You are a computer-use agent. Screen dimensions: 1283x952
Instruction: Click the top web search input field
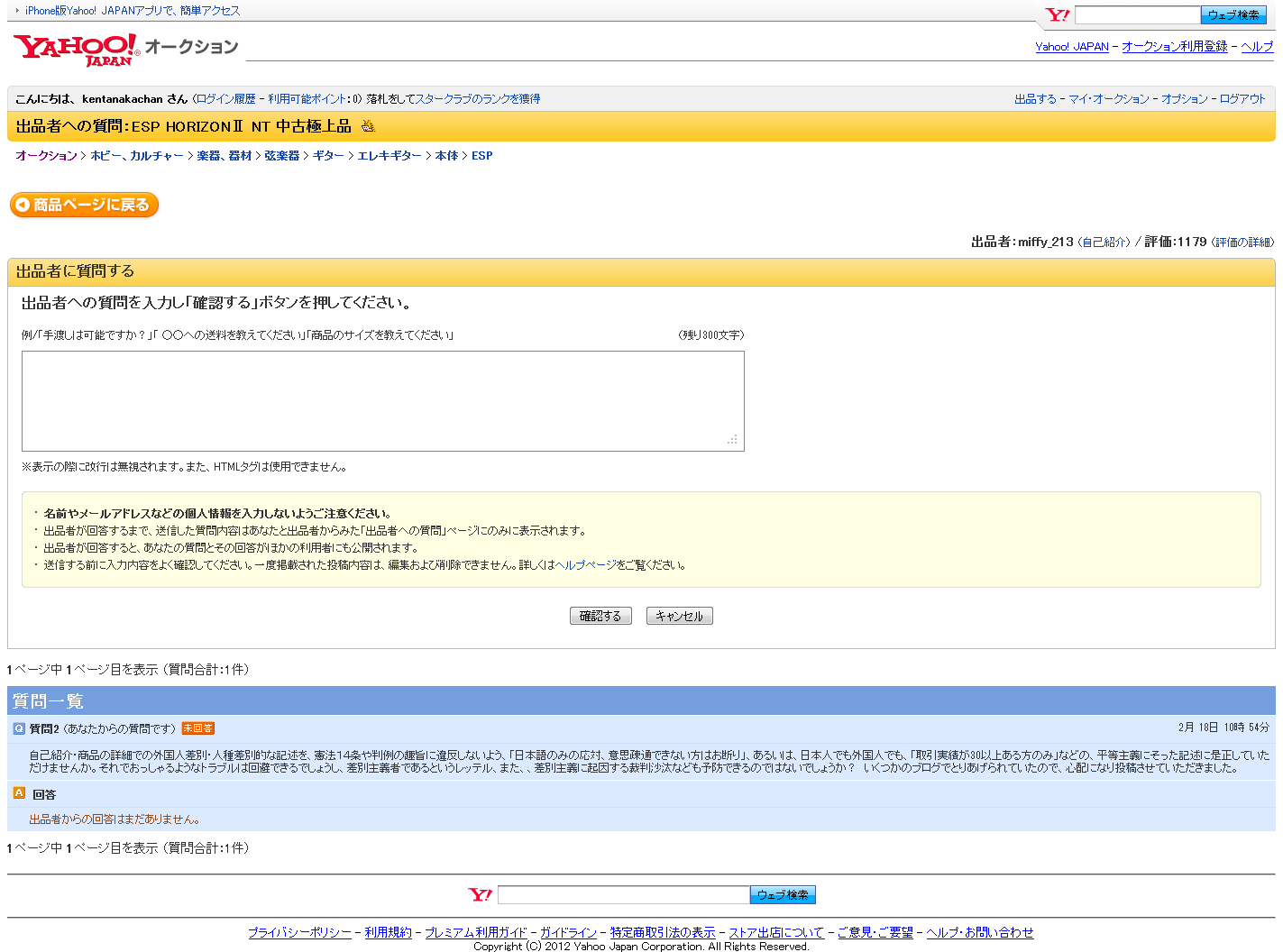coord(1138,15)
